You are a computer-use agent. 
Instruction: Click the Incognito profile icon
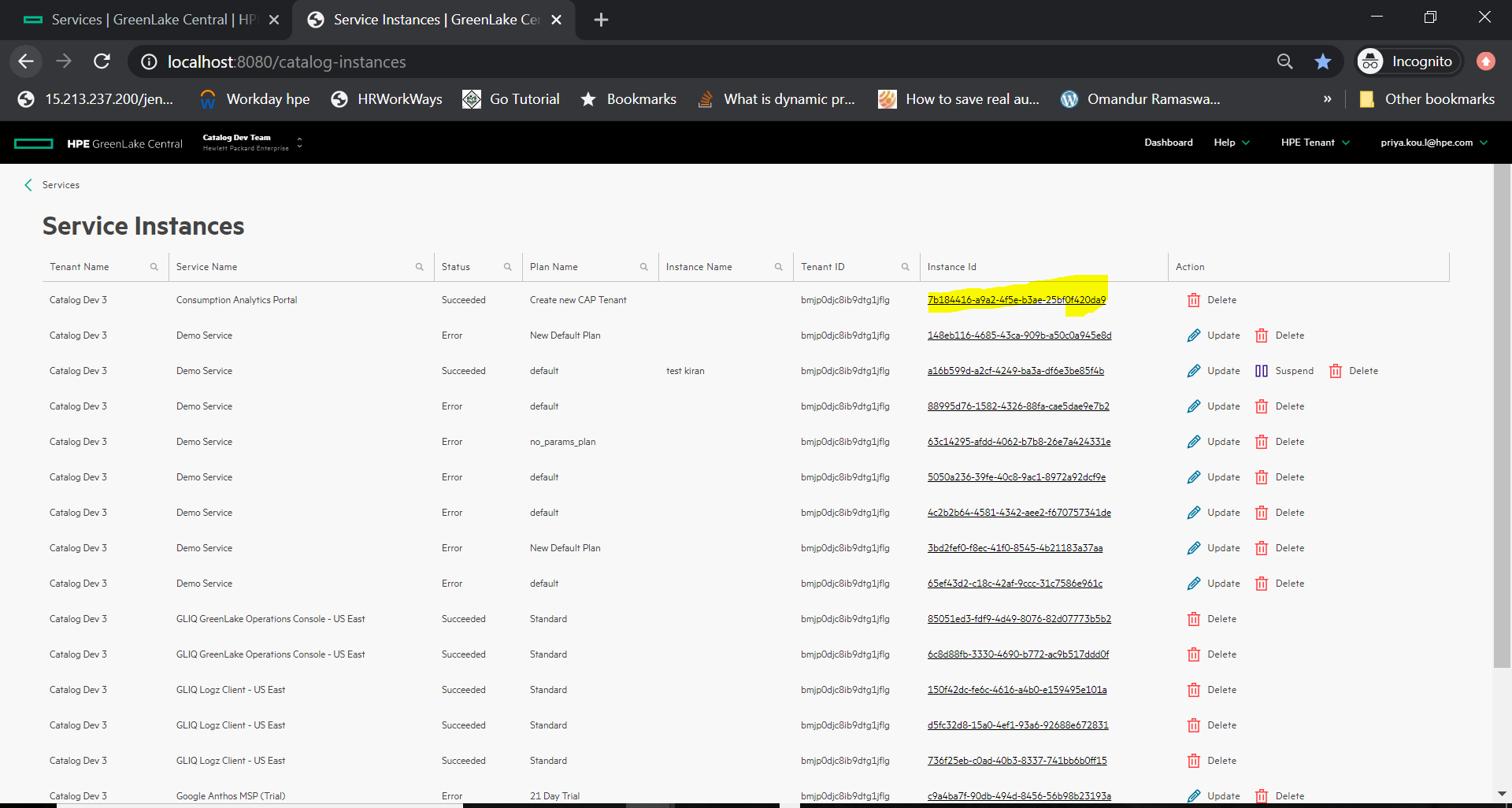(1370, 61)
